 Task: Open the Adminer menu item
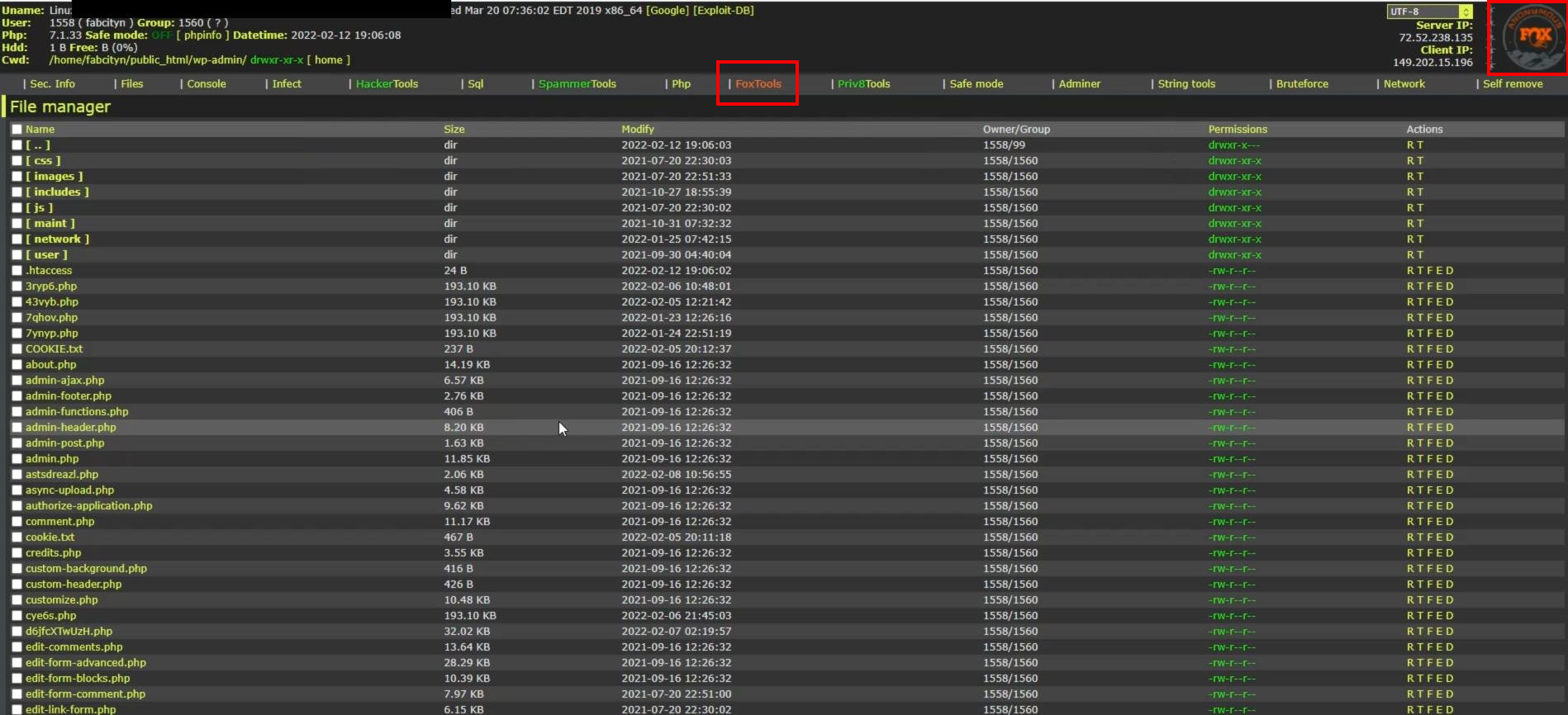click(x=1080, y=83)
